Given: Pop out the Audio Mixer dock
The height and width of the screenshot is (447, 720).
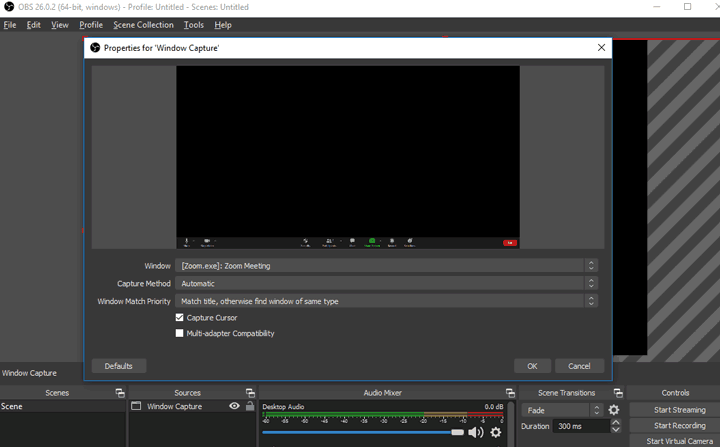Looking at the screenshot, I should coord(510,393).
